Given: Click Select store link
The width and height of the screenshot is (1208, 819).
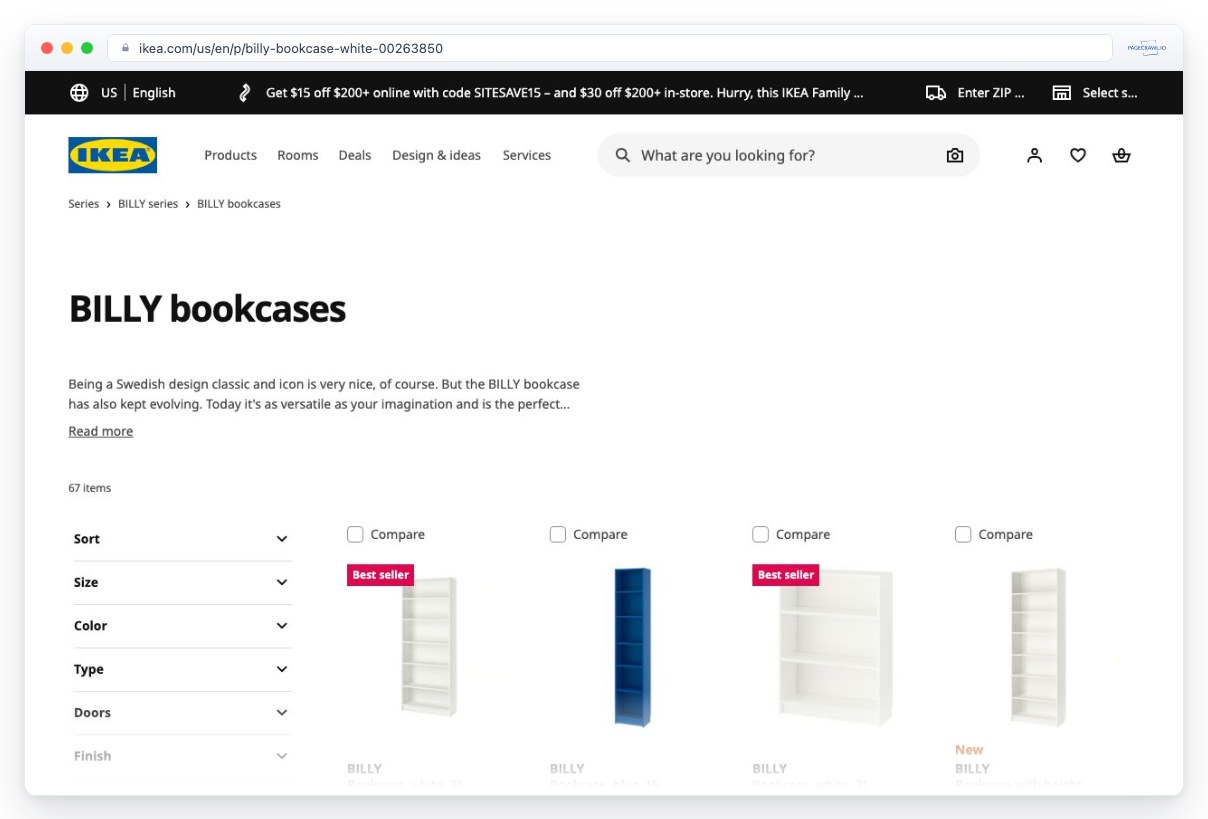Looking at the screenshot, I should point(1110,93).
